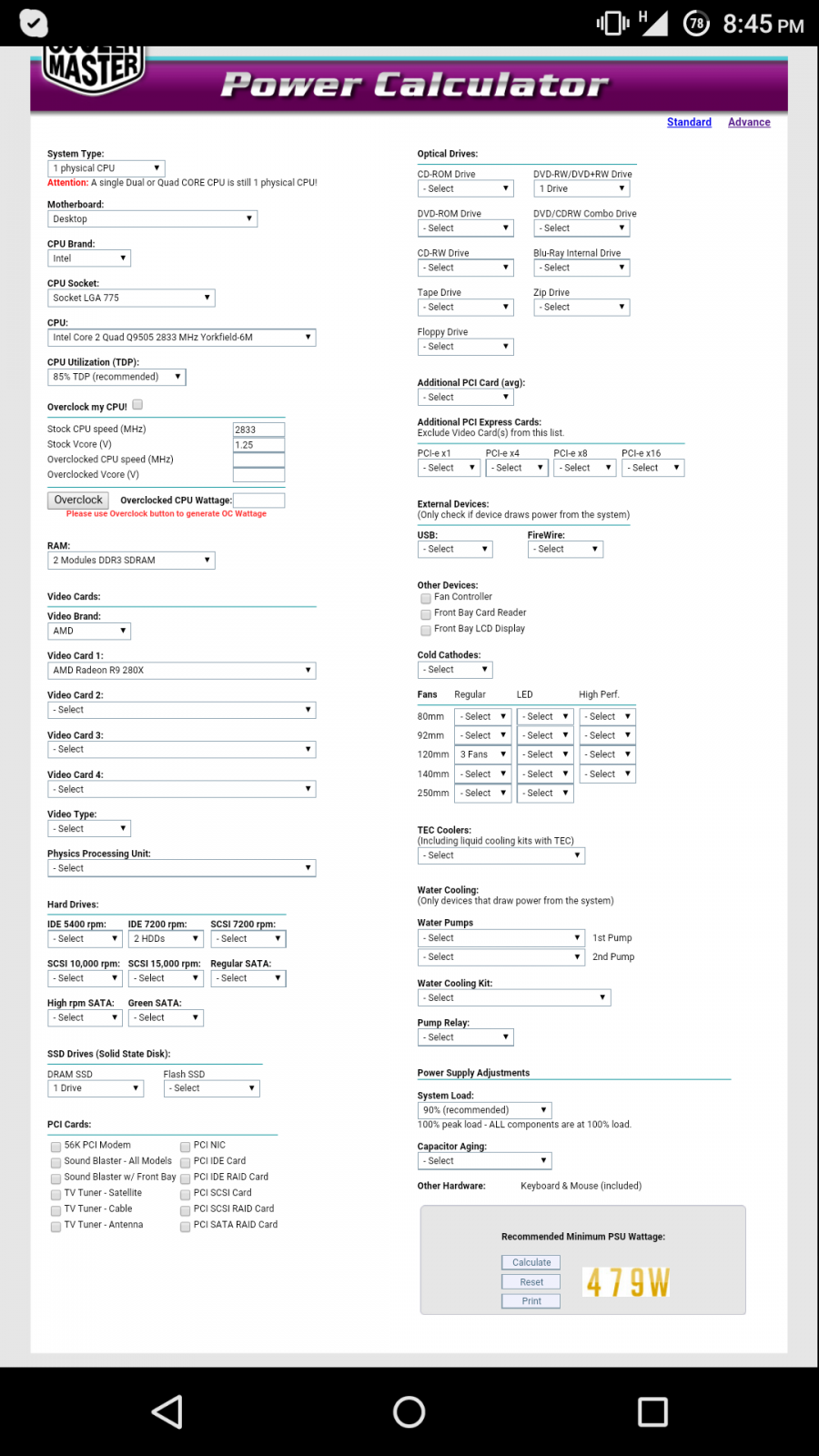This screenshot has width=819, height=1456.
Task: Open the System Type dropdown
Action: (106, 168)
